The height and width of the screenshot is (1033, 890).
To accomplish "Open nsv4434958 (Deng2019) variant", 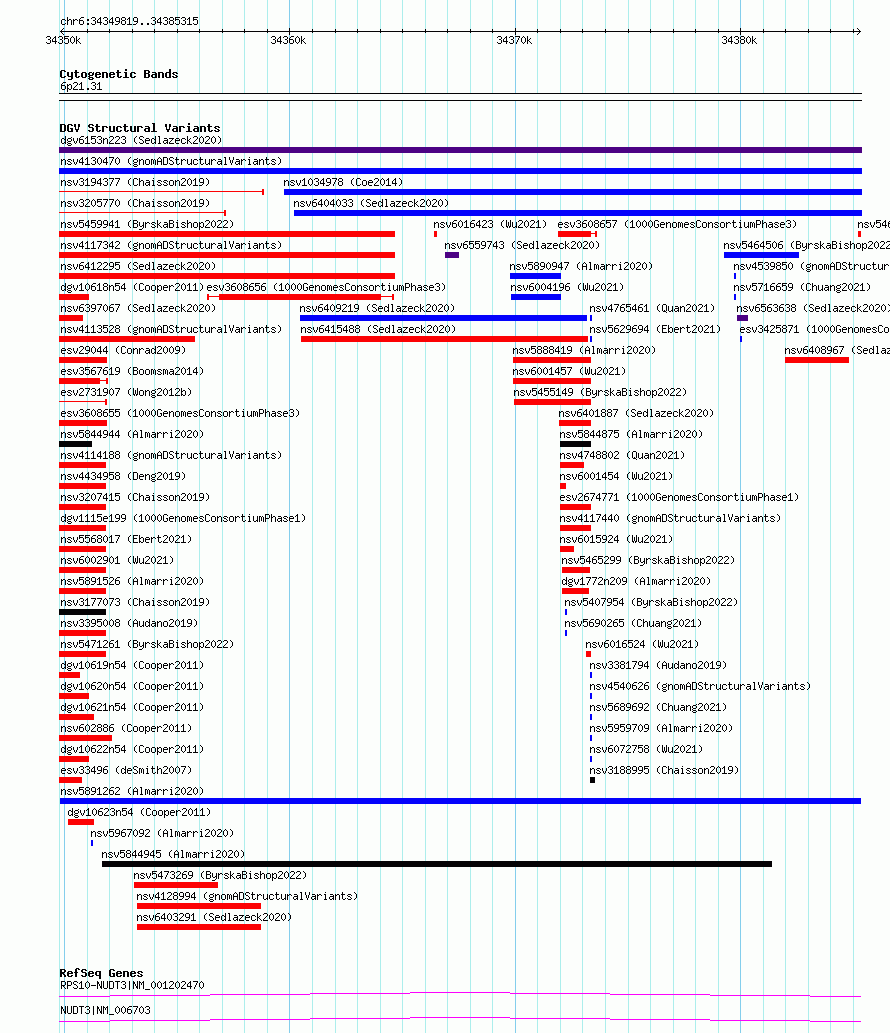I will coord(123,478).
